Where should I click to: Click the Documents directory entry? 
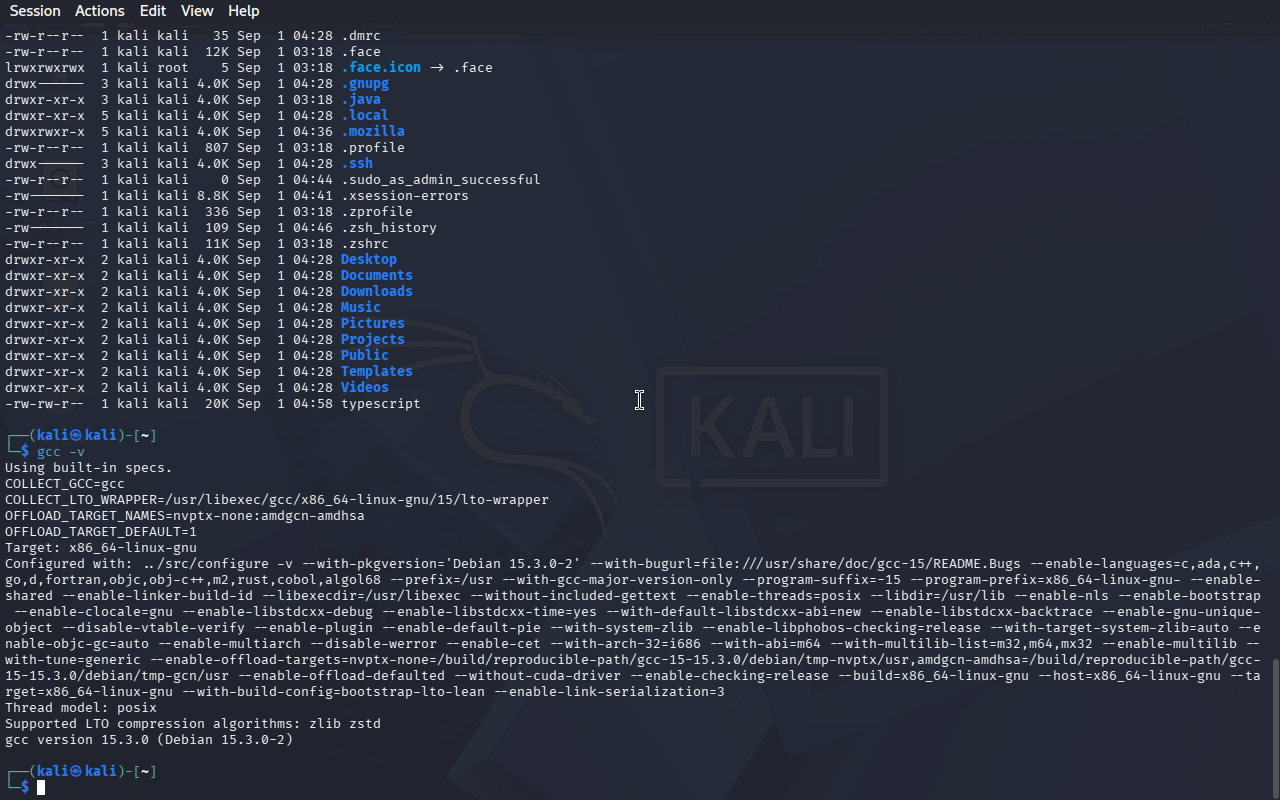377,275
